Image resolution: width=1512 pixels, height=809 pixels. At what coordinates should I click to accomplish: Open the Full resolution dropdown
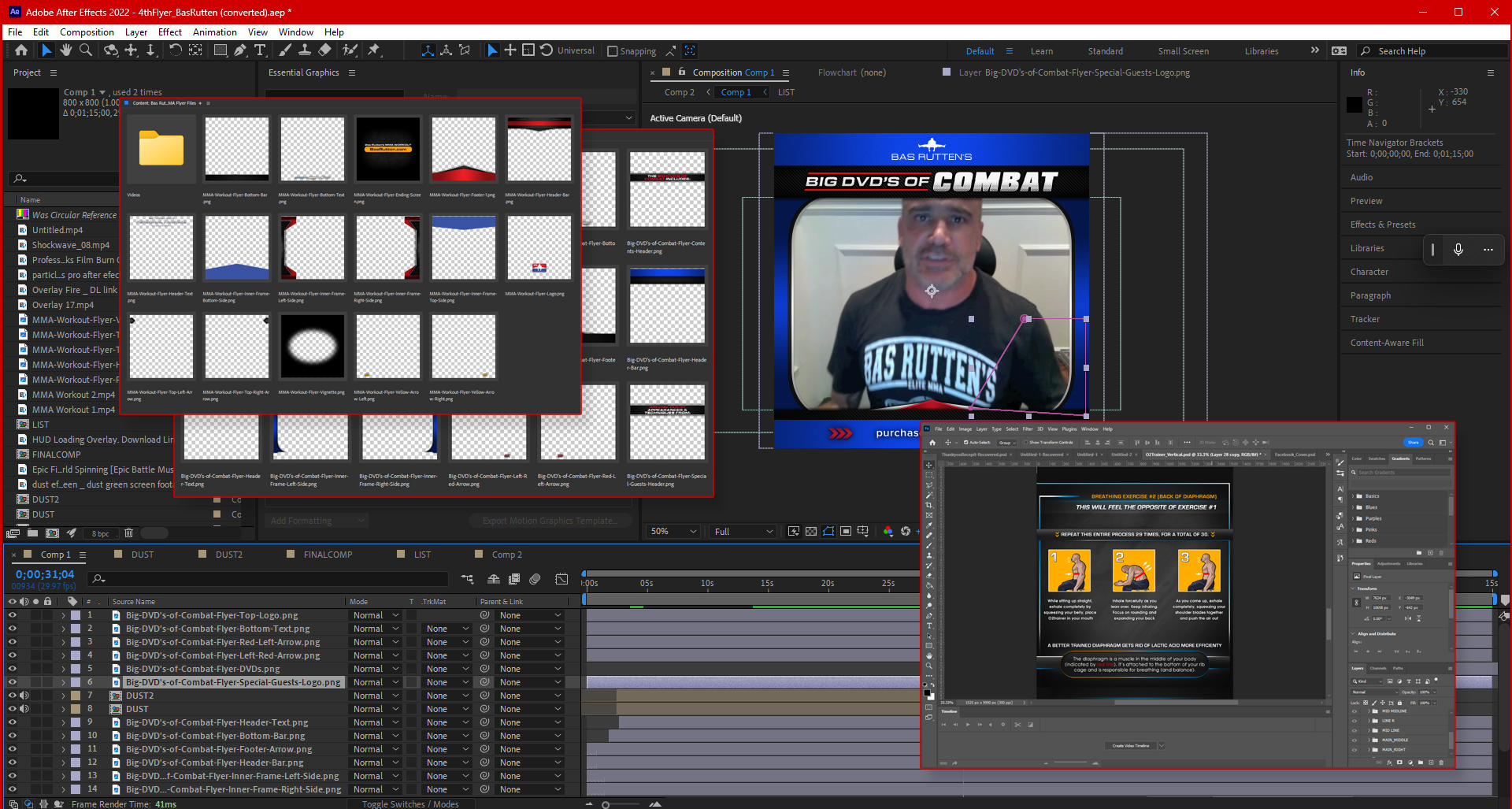tap(743, 532)
